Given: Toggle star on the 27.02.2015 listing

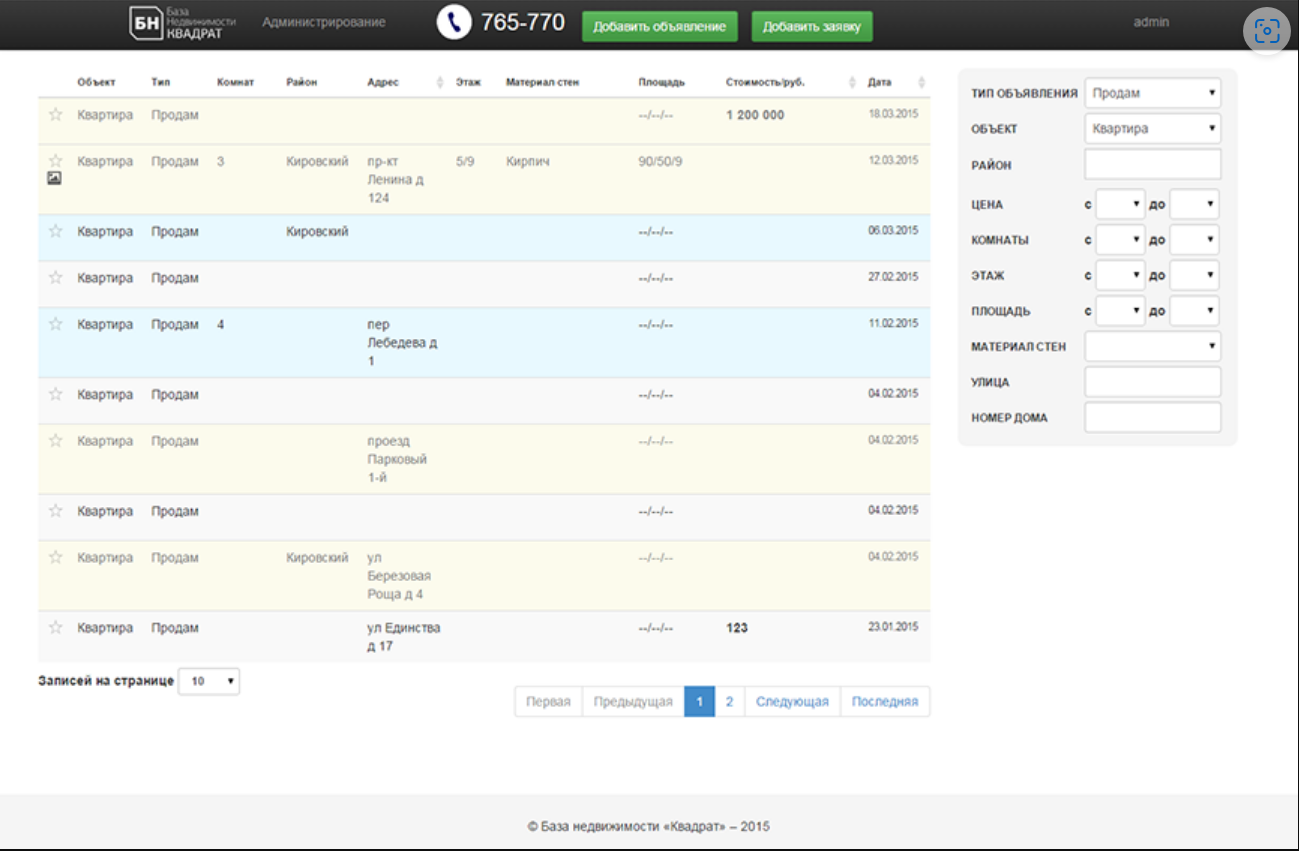Looking at the screenshot, I should tap(56, 277).
